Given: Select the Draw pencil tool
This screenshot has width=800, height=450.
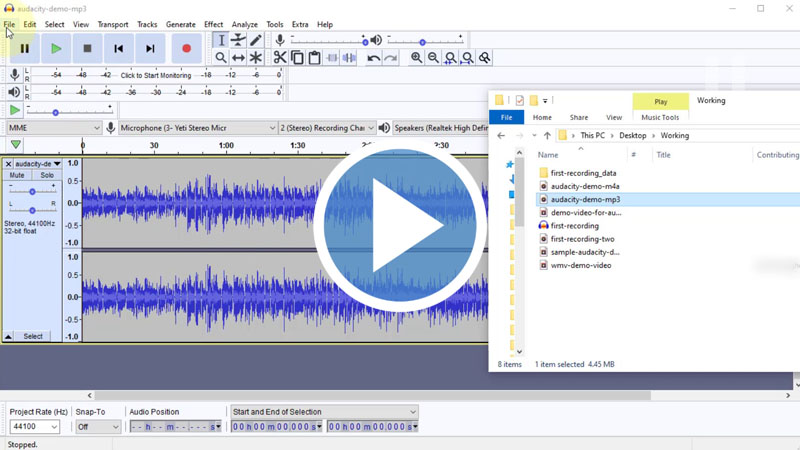Looking at the screenshot, I should [256, 40].
